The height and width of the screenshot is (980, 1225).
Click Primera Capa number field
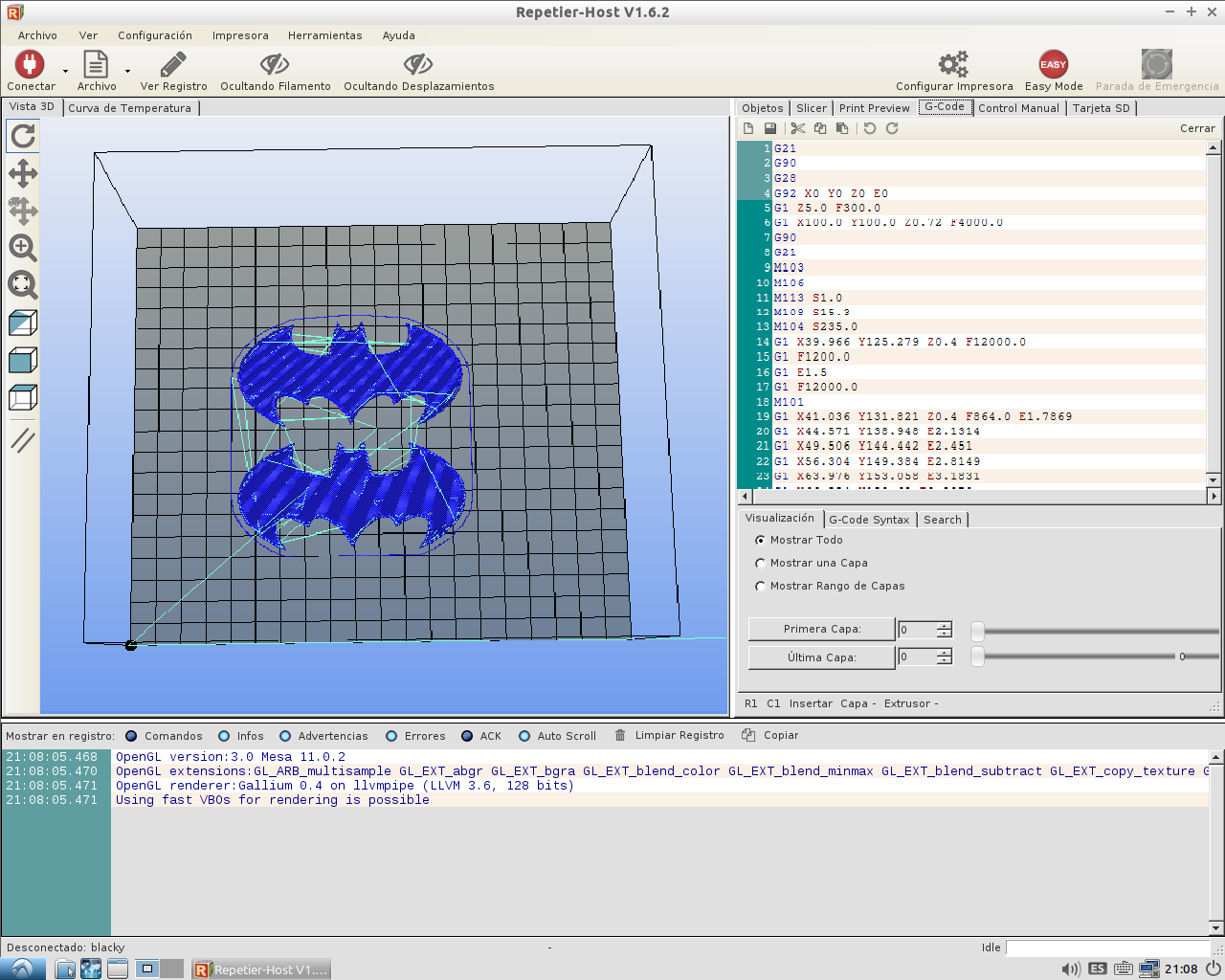917,630
